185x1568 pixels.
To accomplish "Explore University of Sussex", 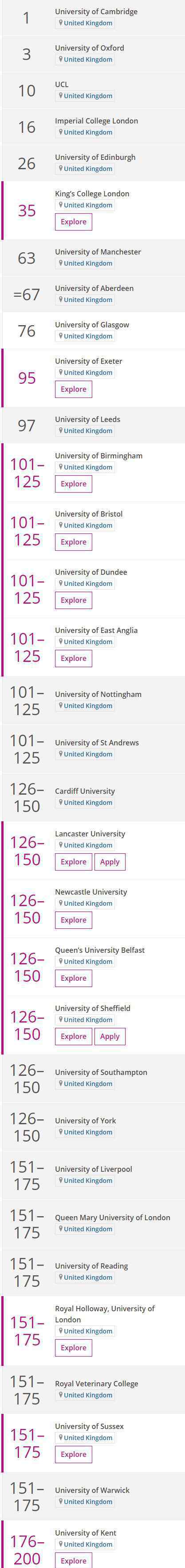I will (74, 1454).
